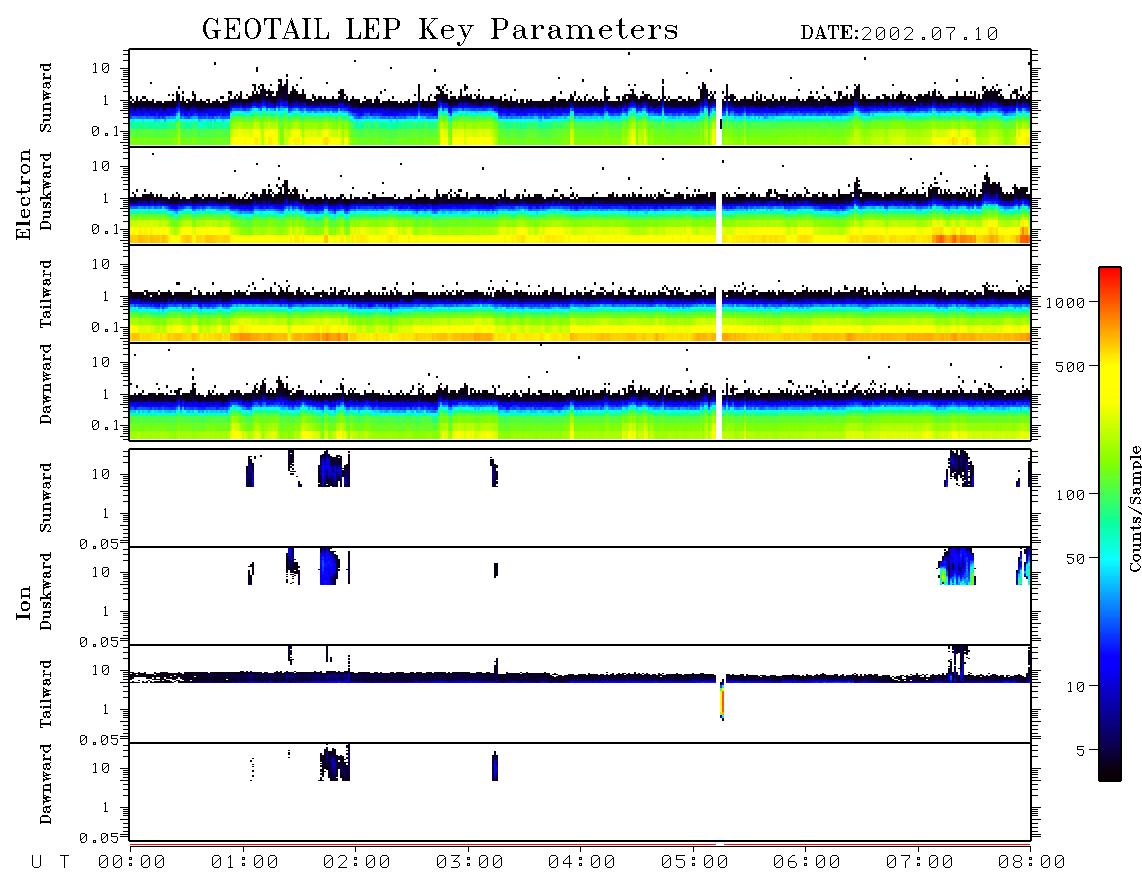
Task: Select the "Duskward" label of the Electron group
Action: [46, 191]
